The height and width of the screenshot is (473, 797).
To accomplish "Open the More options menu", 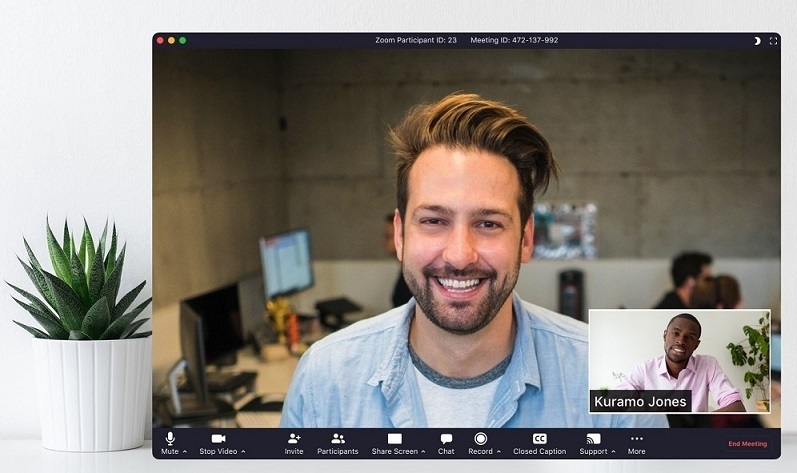I will click(636, 439).
